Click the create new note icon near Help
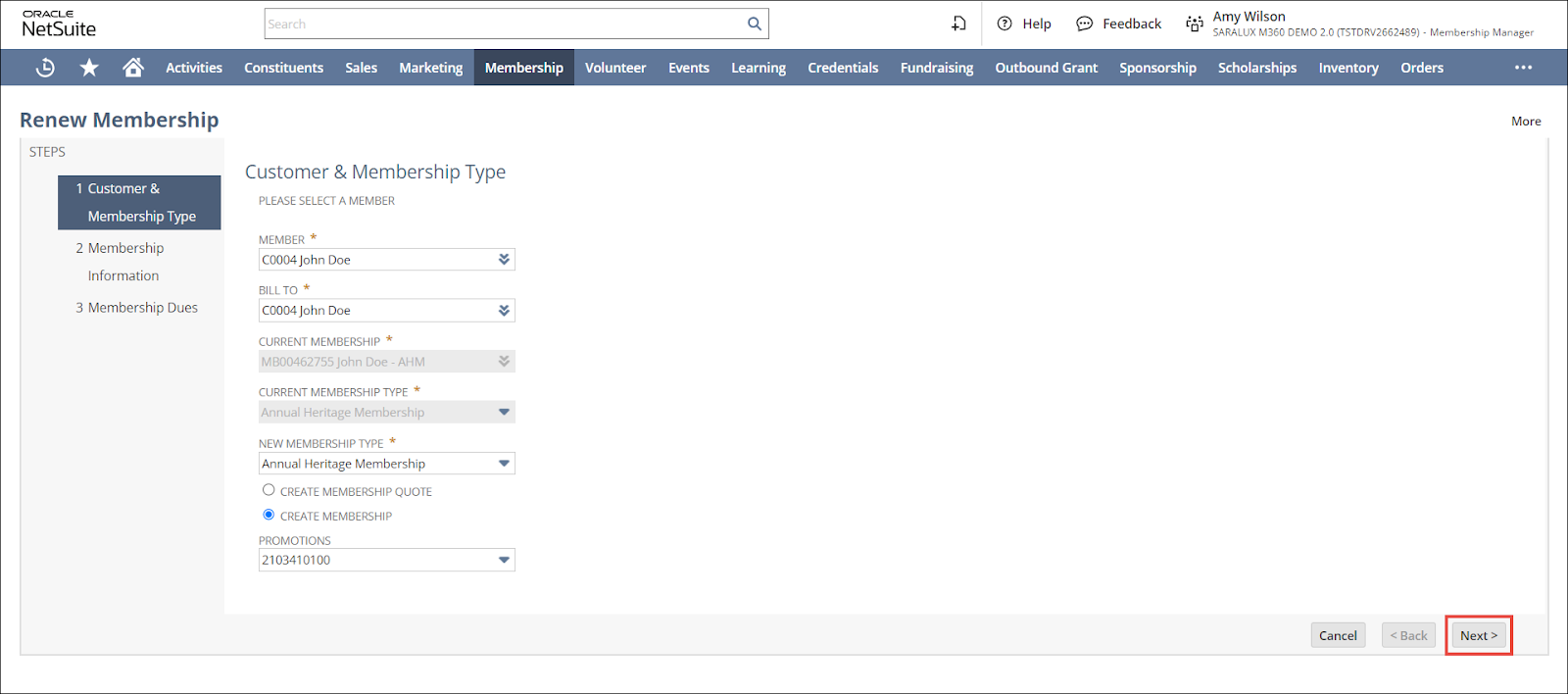The image size is (1568, 694). [x=958, y=24]
